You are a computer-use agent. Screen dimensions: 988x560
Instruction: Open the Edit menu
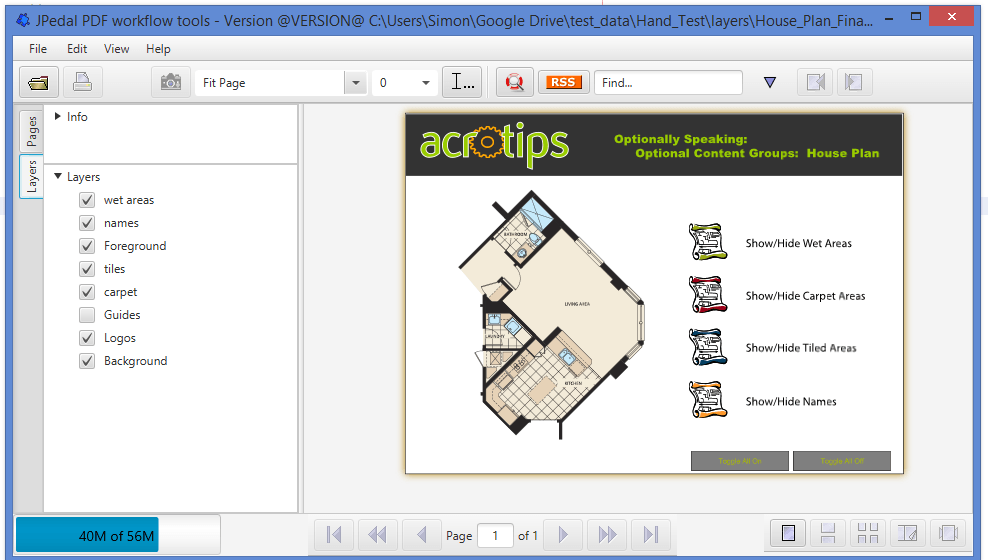click(x=77, y=49)
